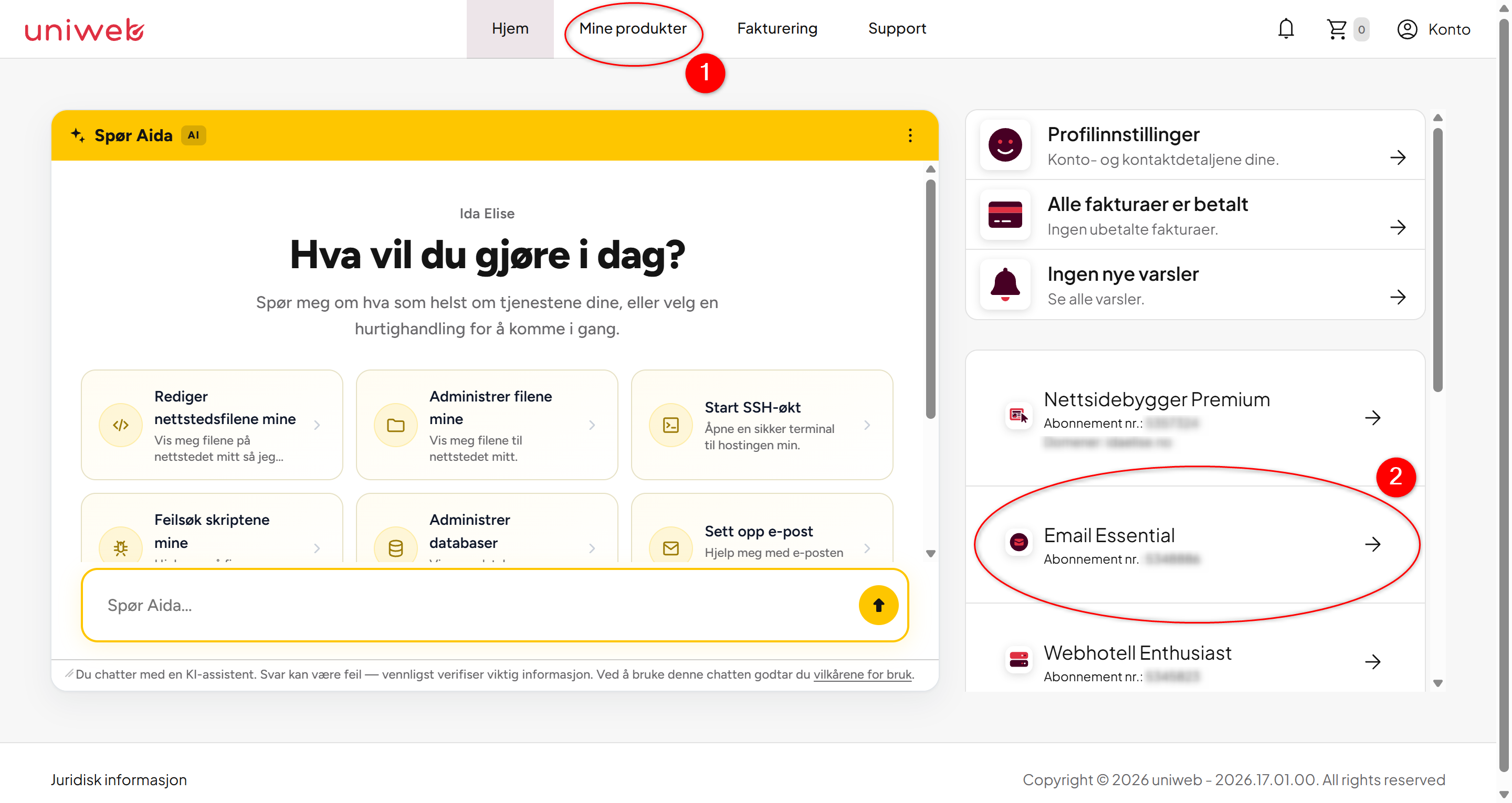The width and height of the screenshot is (1512, 803).
Task: Click the terminal icon on Start SSH-økt
Action: [670, 425]
